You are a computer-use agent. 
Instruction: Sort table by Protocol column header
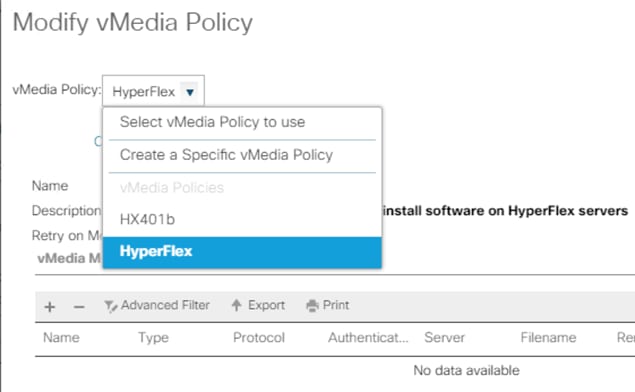[x=259, y=338]
